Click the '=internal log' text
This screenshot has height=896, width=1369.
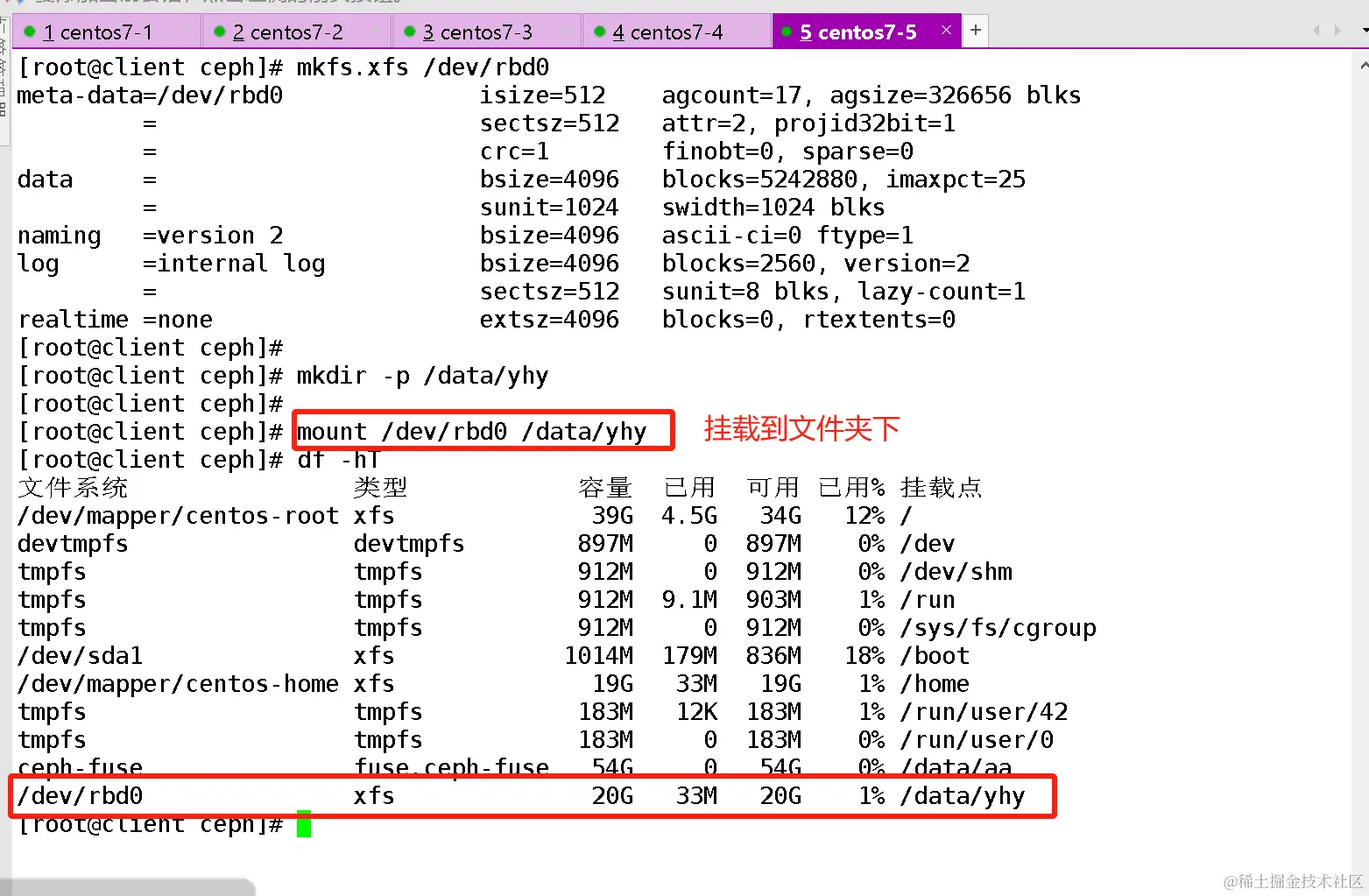click(234, 264)
